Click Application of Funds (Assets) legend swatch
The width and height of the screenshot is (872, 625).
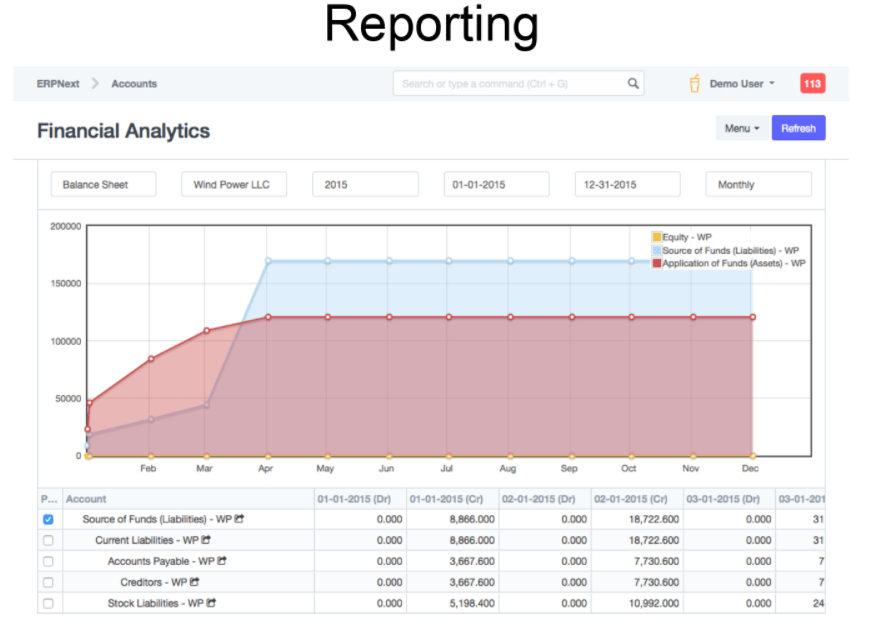tap(657, 263)
